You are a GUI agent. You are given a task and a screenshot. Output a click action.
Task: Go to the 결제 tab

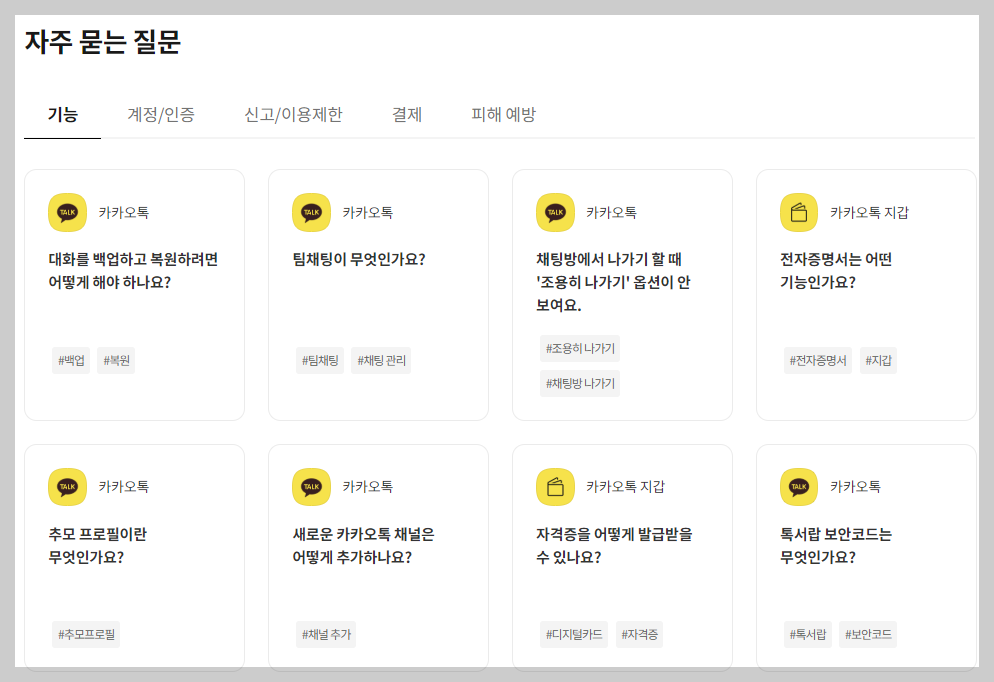(407, 115)
